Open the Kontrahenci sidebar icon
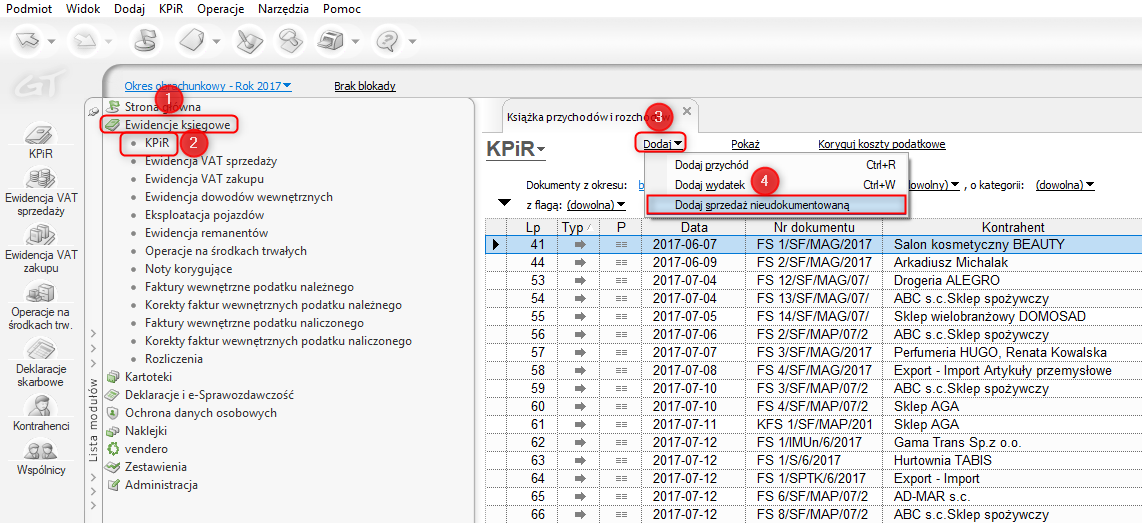The image size is (1142, 523). [39, 406]
